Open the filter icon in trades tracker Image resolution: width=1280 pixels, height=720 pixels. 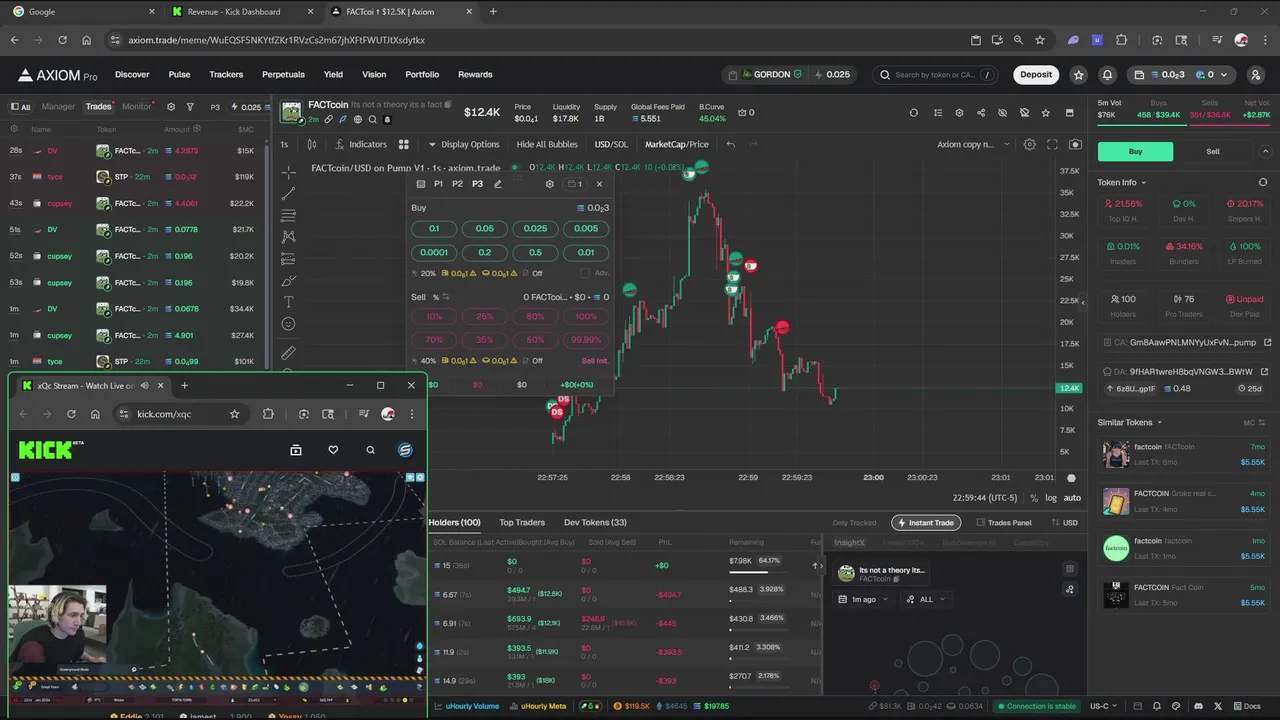tap(190, 107)
